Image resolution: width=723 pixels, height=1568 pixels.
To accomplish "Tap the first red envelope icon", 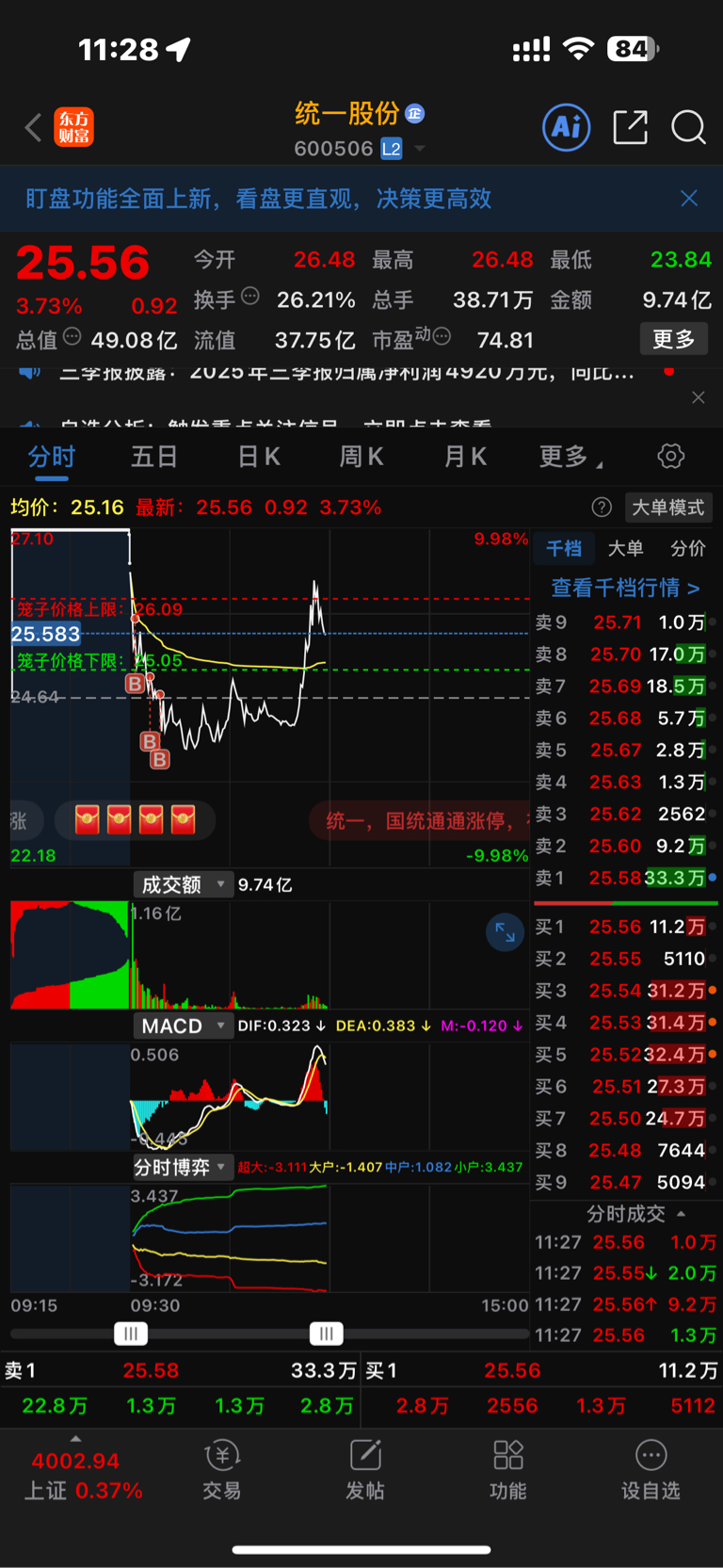I will 88,820.
